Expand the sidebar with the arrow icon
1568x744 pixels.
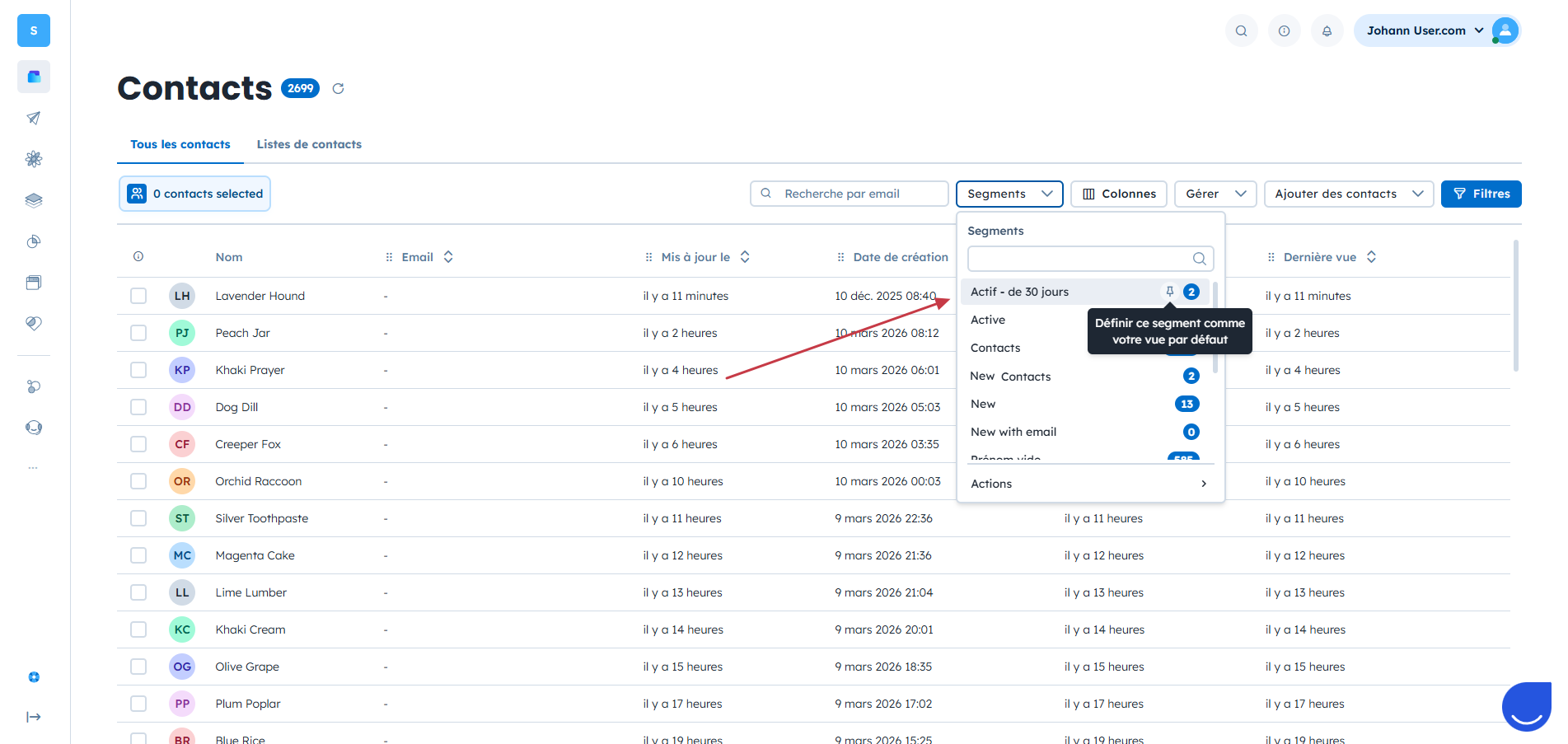click(34, 717)
